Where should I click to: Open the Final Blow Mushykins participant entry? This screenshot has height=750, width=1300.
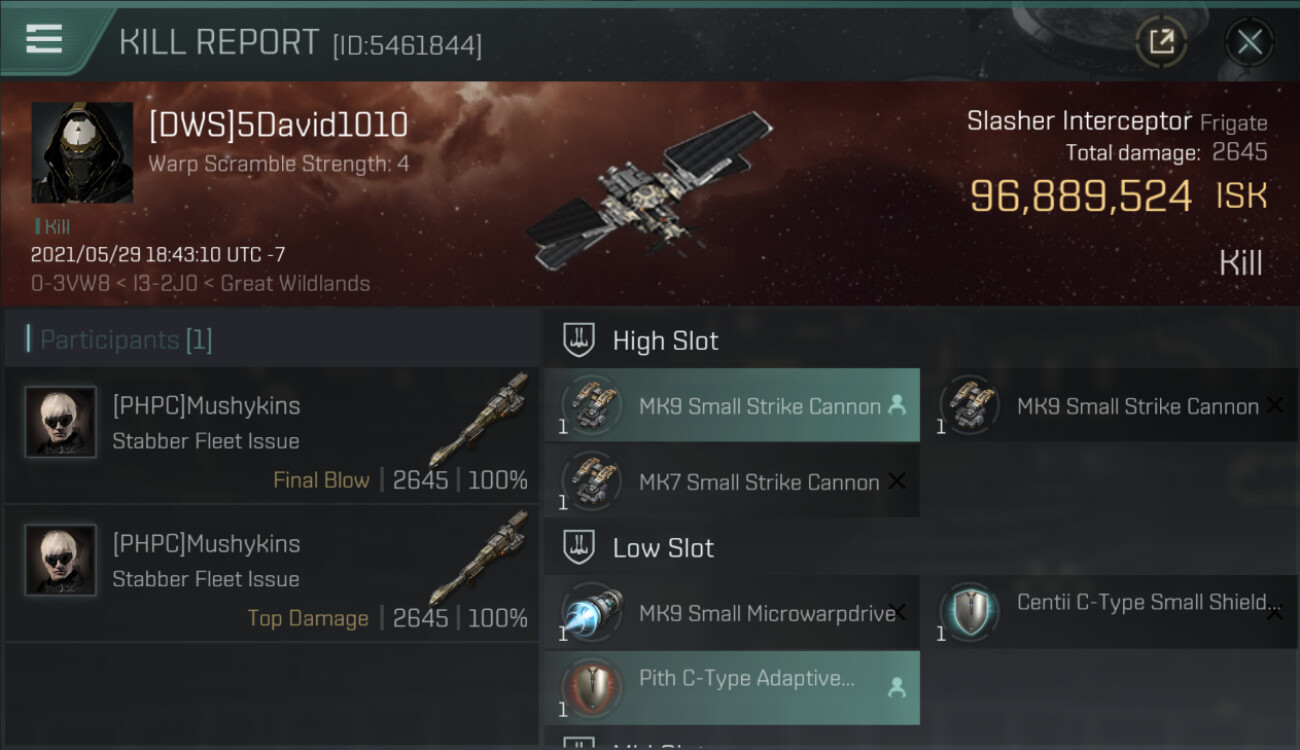pyautogui.click(x=271, y=435)
